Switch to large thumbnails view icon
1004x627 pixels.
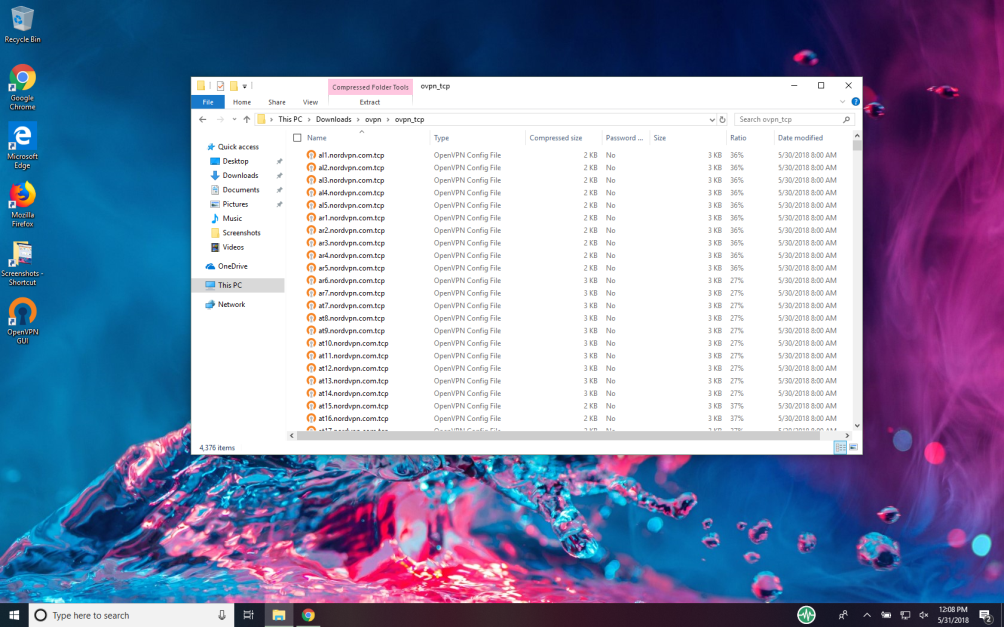tap(853, 448)
